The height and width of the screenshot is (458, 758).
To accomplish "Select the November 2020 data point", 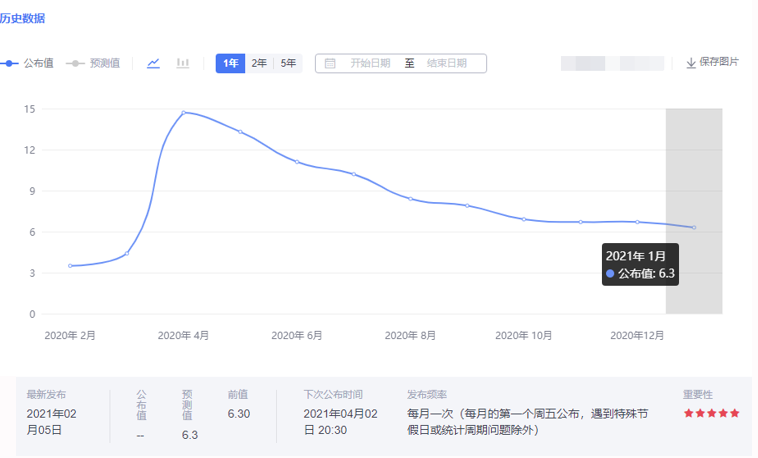I will pos(581,222).
